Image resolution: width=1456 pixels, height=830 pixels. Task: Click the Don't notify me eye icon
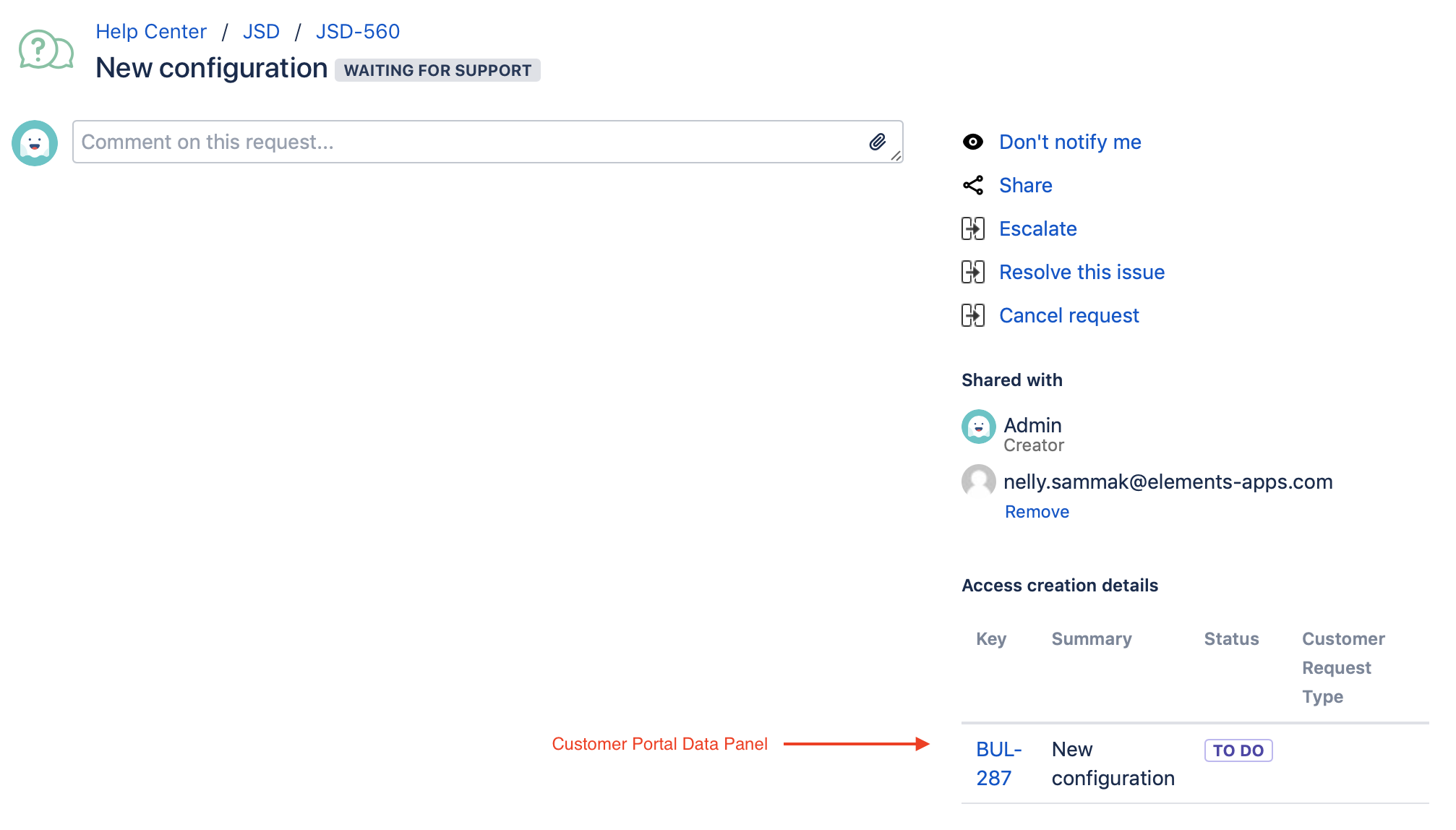coord(972,141)
